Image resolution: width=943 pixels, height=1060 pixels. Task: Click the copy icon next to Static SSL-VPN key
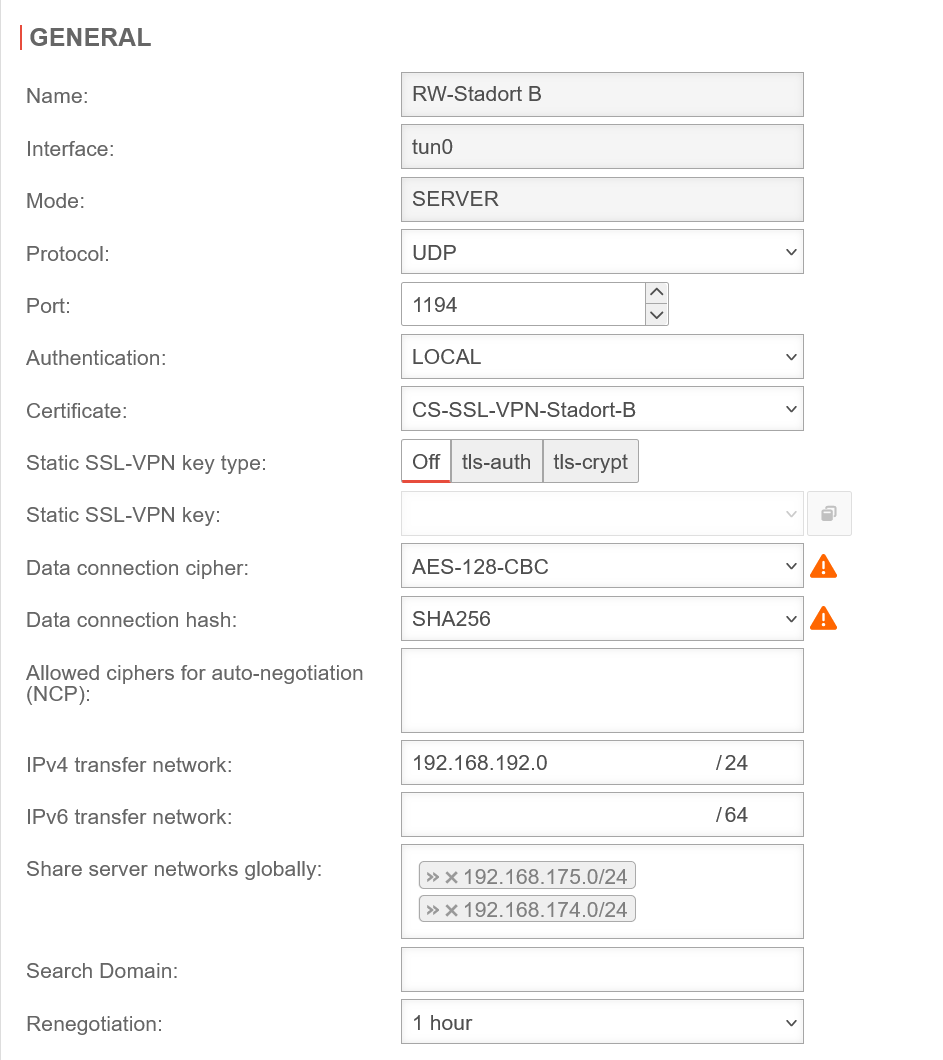[829, 514]
